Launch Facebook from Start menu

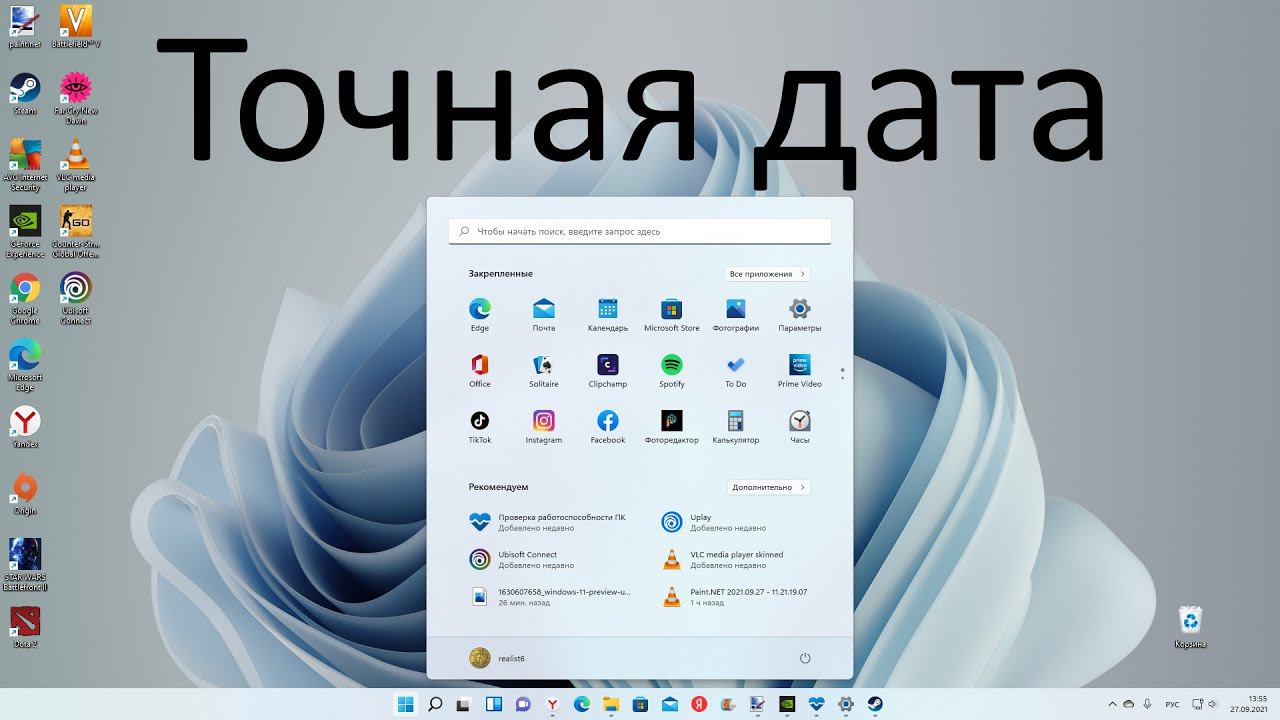pos(608,426)
